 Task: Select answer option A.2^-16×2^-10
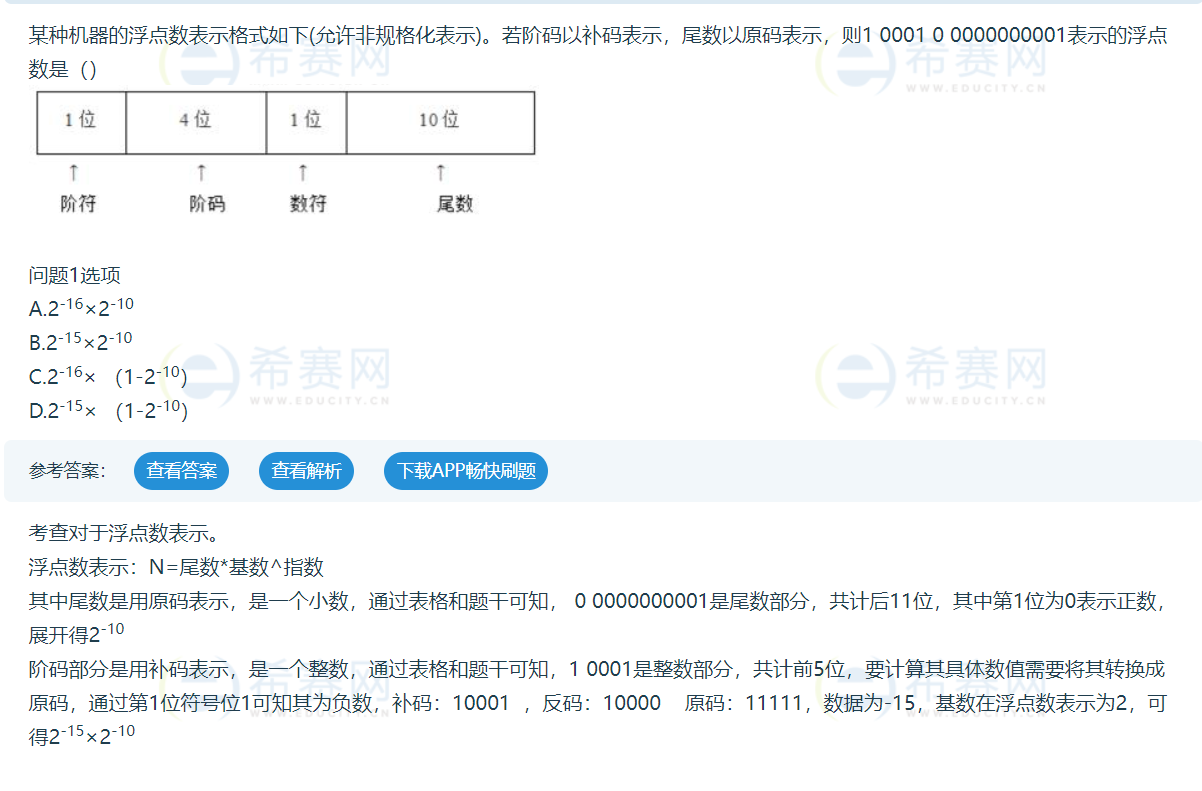[x=82, y=308]
